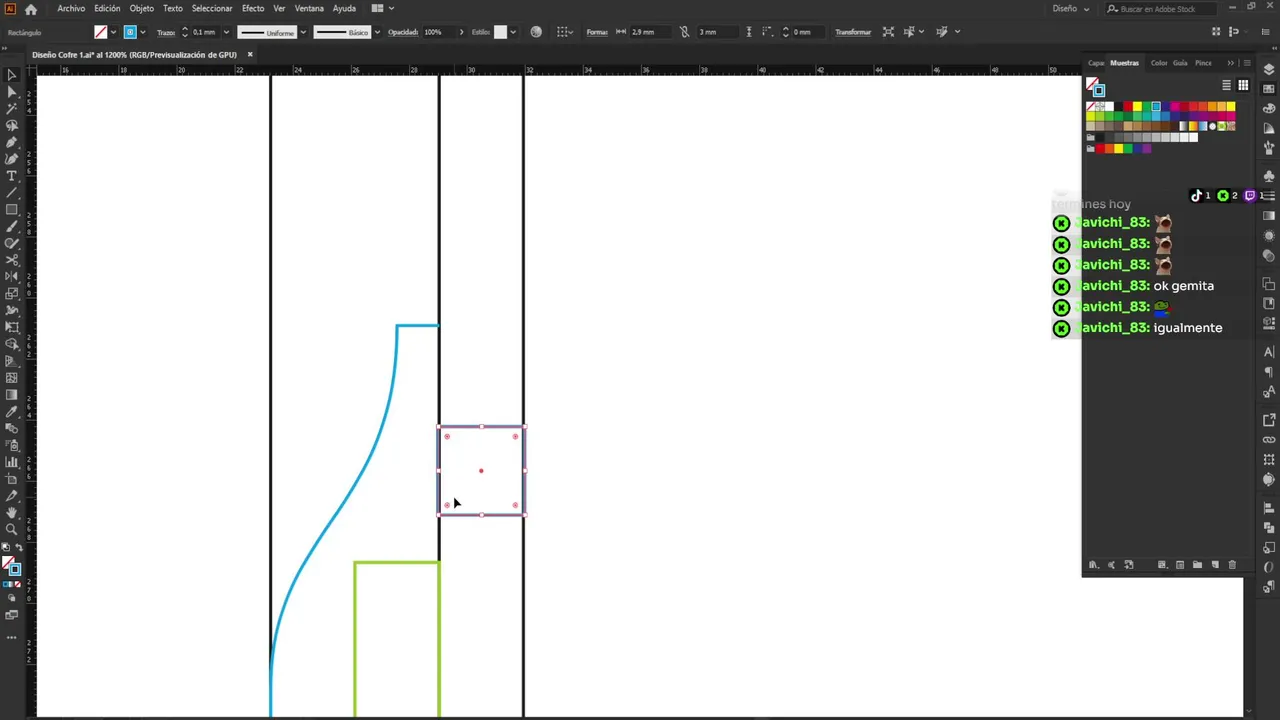Select the Type (T) tool
The width and height of the screenshot is (1280, 720).
tap(12, 176)
